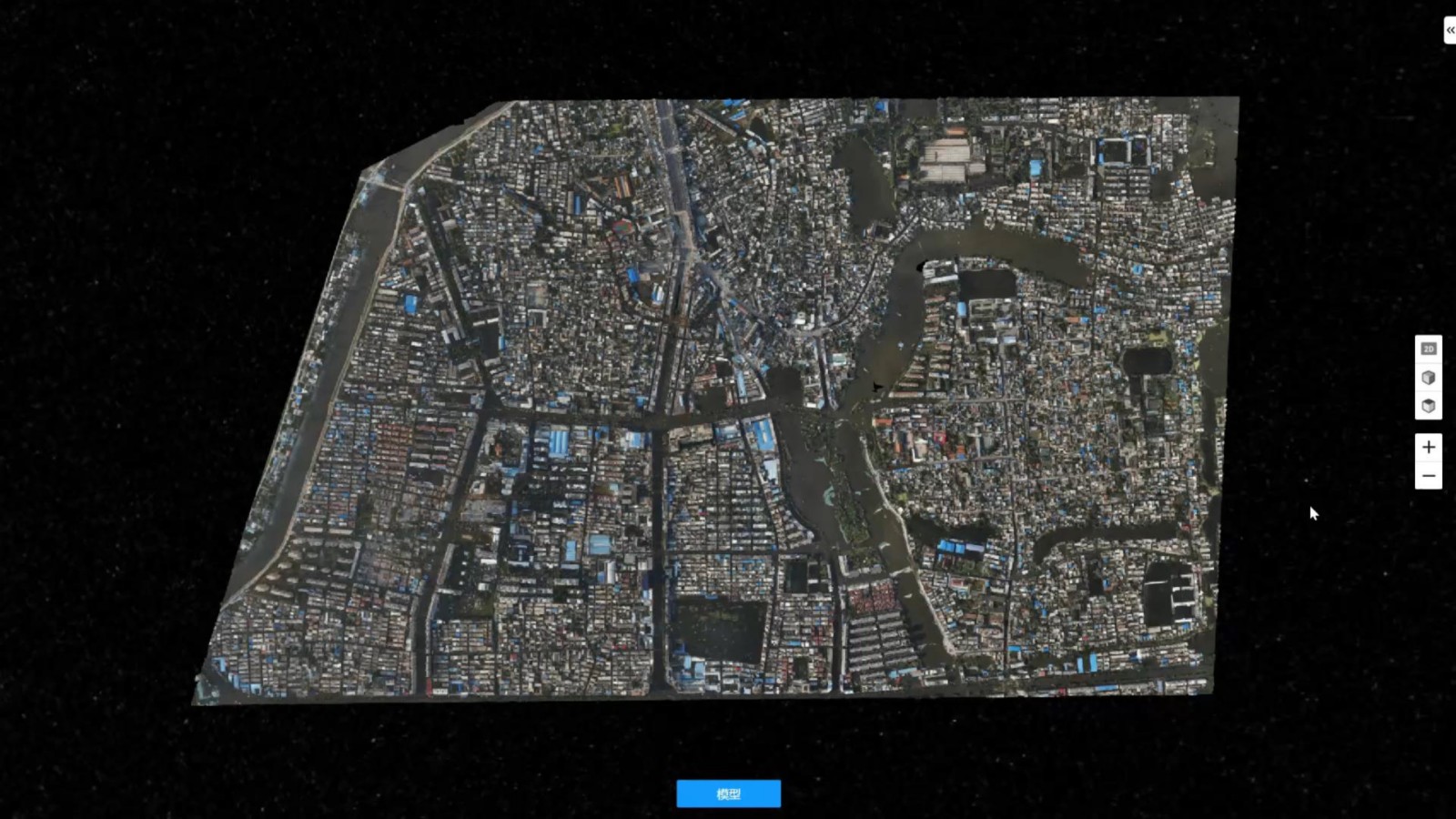The image size is (1456, 819).
Task: Click the blue 模型 button
Action: click(x=728, y=794)
